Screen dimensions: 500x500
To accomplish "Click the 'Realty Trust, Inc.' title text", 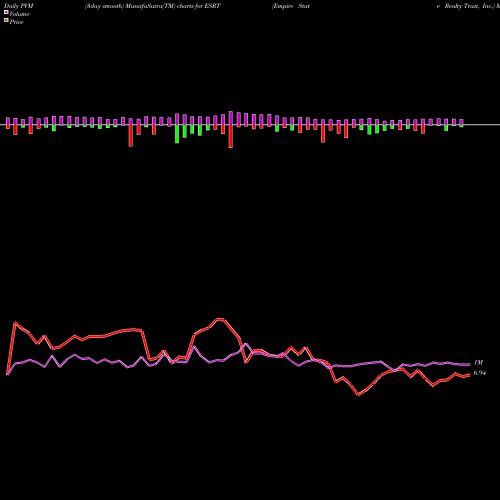I will pyautogui.click(x=470, y=6).
